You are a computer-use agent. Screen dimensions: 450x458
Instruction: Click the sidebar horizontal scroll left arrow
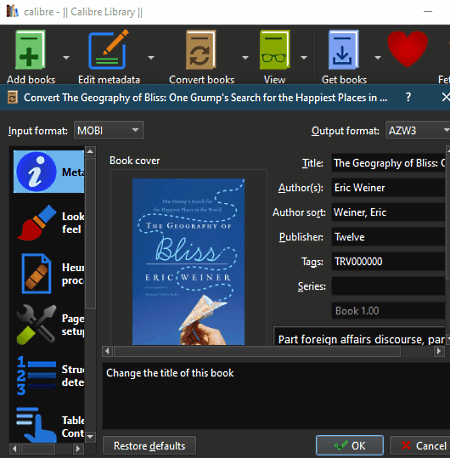[14, 449]
